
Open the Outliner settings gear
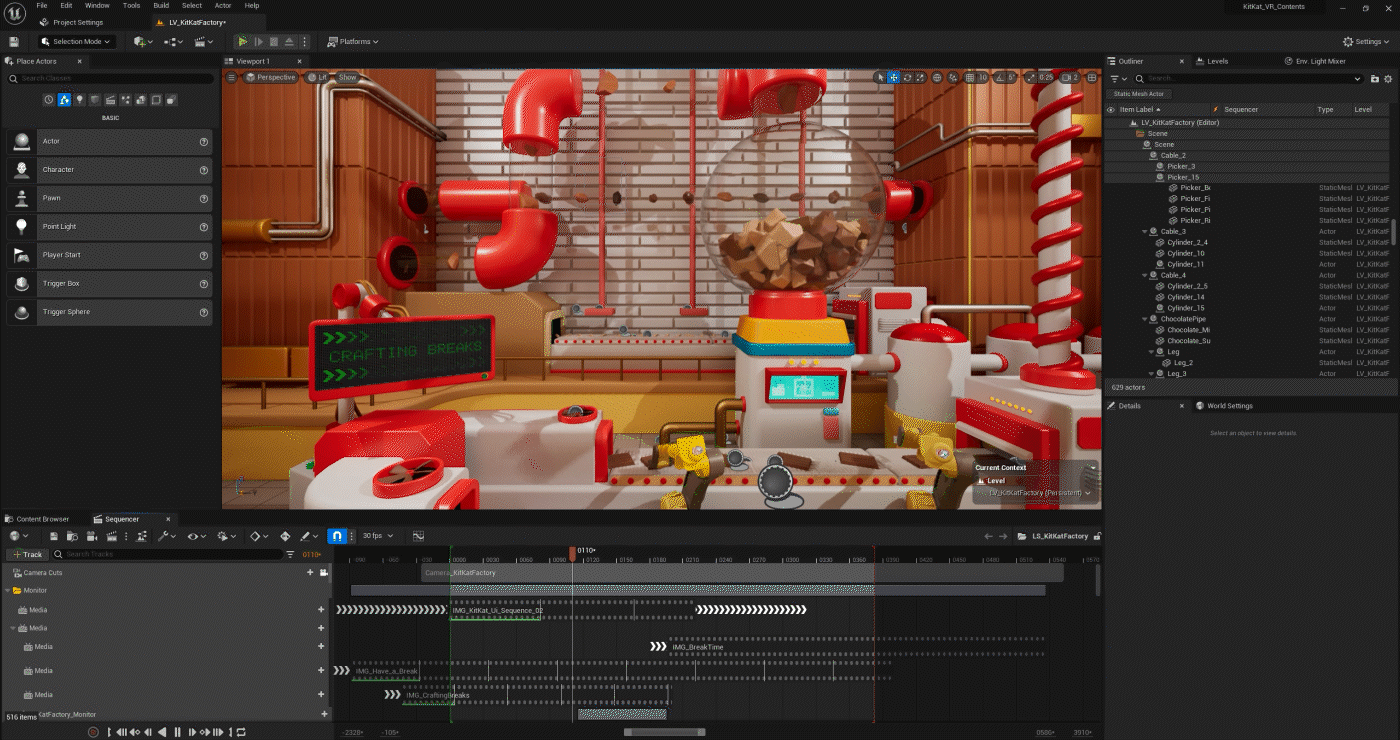1389,78
